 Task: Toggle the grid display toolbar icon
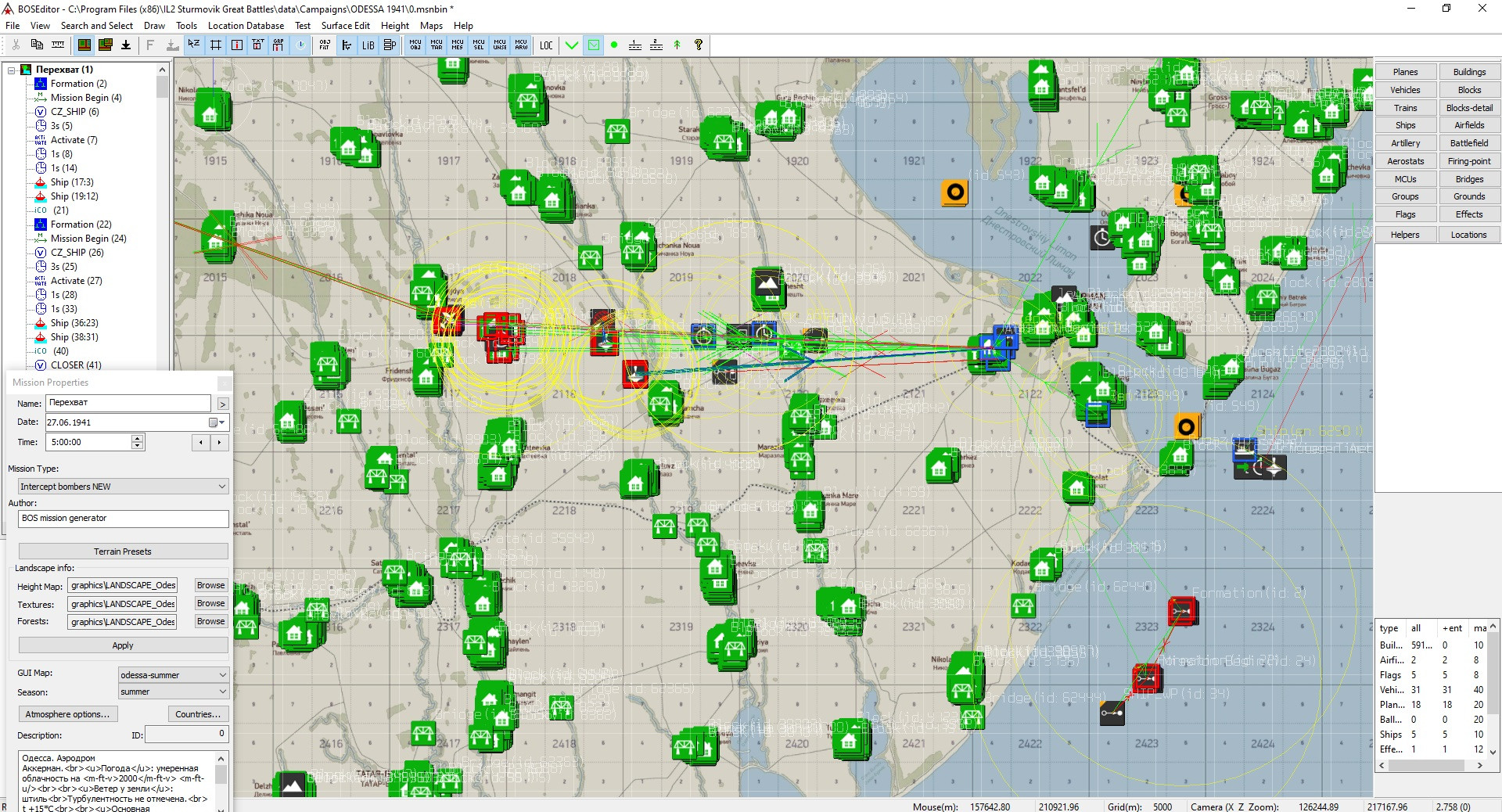click(215, 45)
